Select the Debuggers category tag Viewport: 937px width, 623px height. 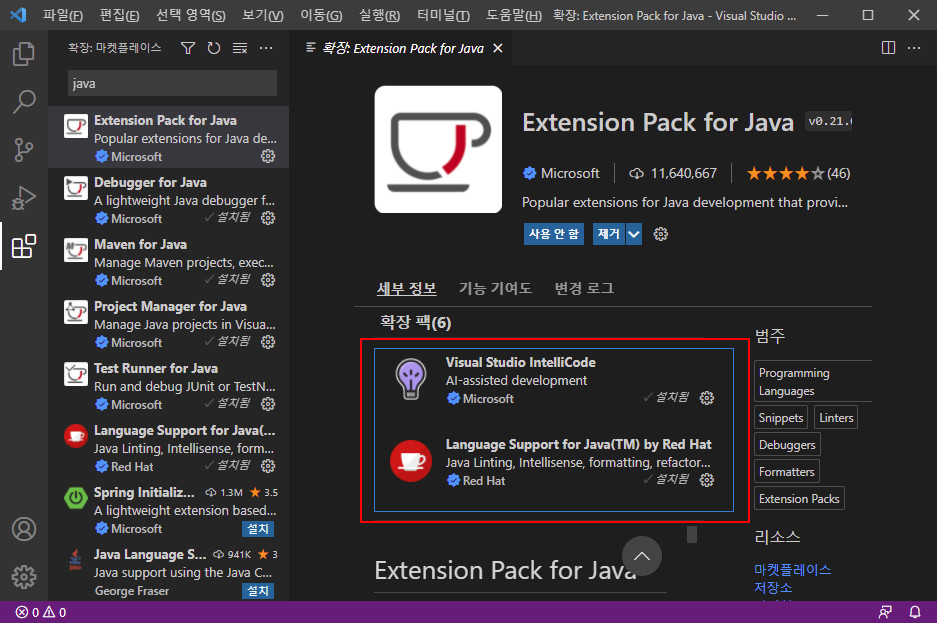[x=787, y=444]
